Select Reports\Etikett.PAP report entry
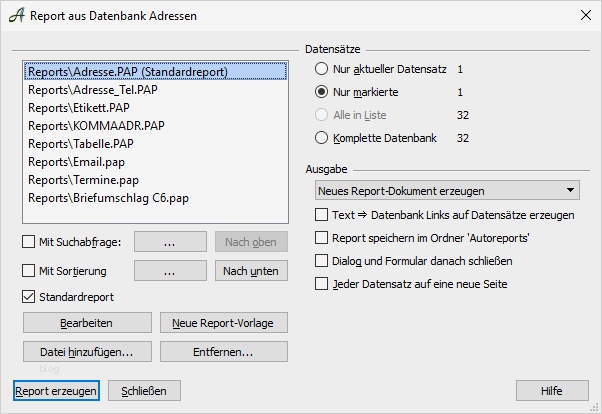Viewport: 602px width, 414px height. (79, 108)
